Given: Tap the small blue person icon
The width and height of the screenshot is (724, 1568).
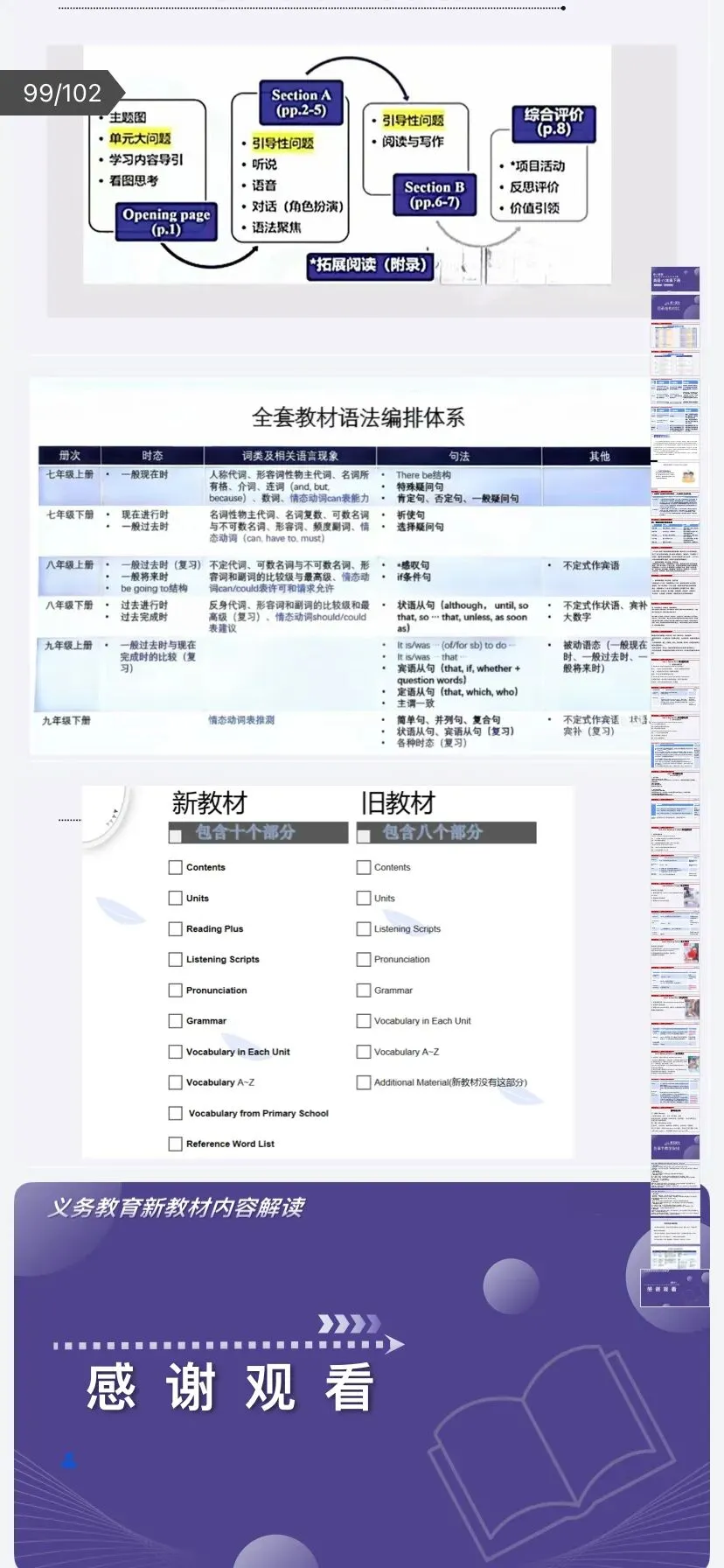Looking at the screenshot, I should coord(69,1459).
